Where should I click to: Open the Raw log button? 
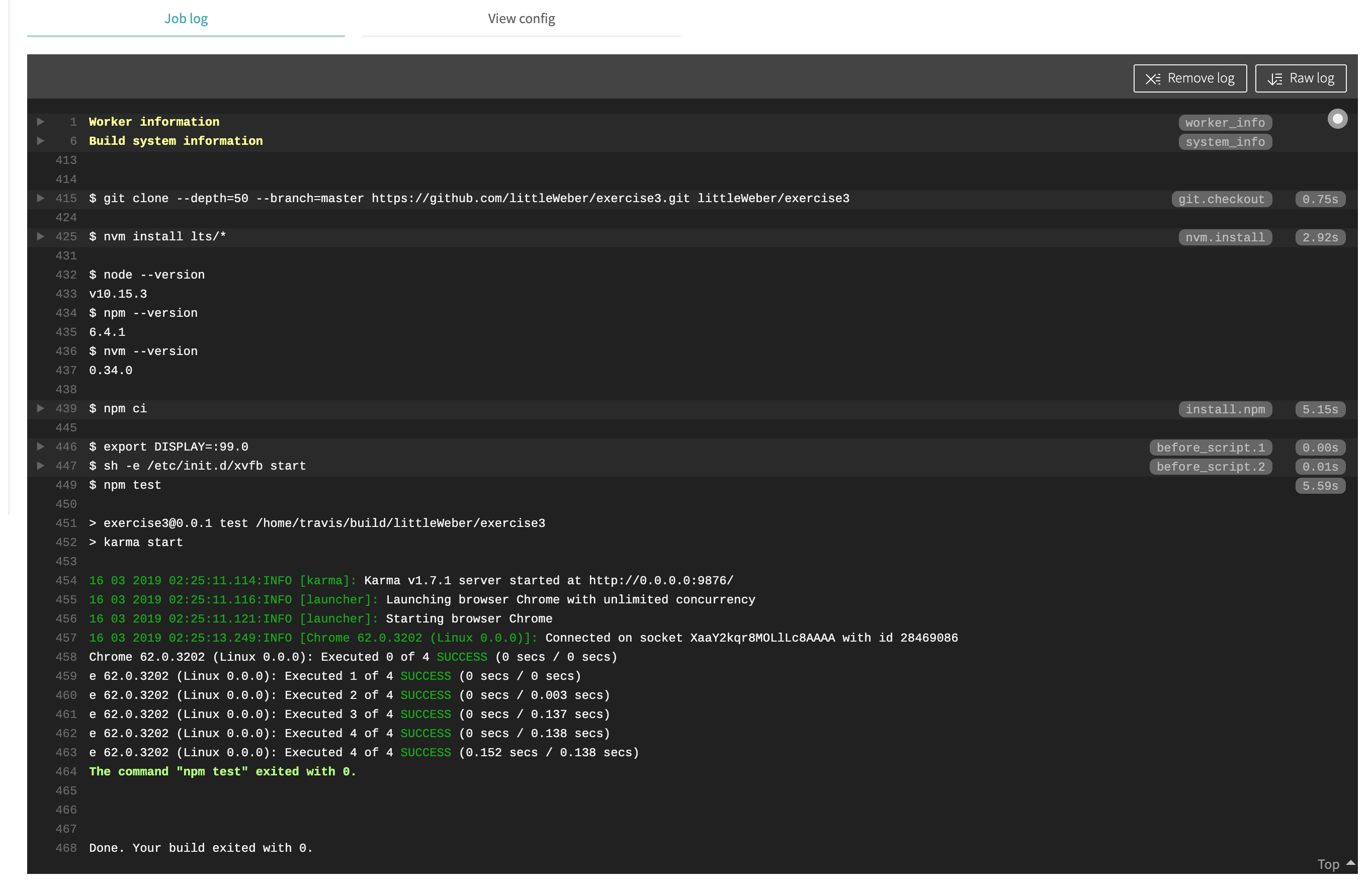tap(1301, 78)
